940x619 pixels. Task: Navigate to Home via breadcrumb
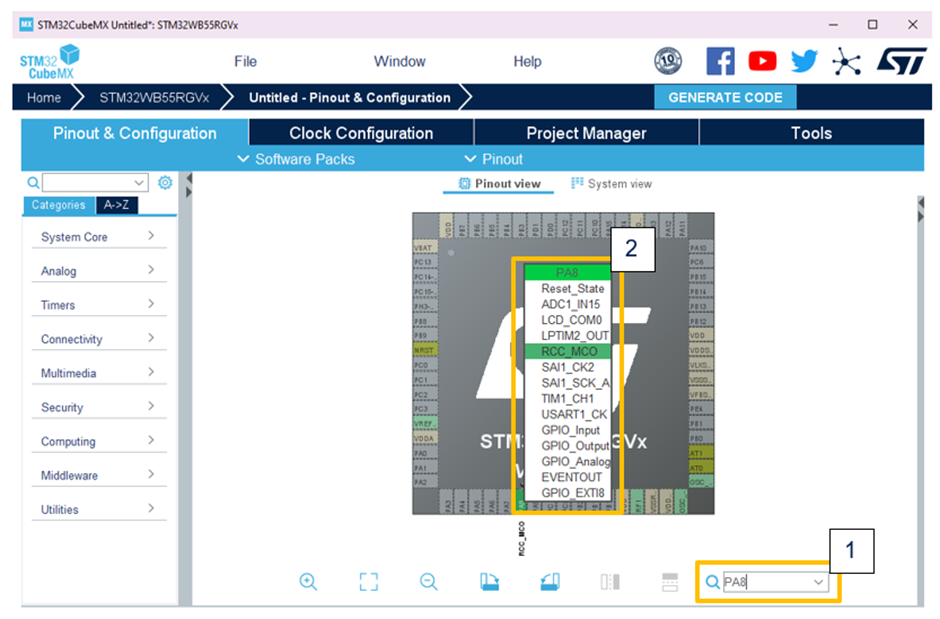(x=42, y=97)
